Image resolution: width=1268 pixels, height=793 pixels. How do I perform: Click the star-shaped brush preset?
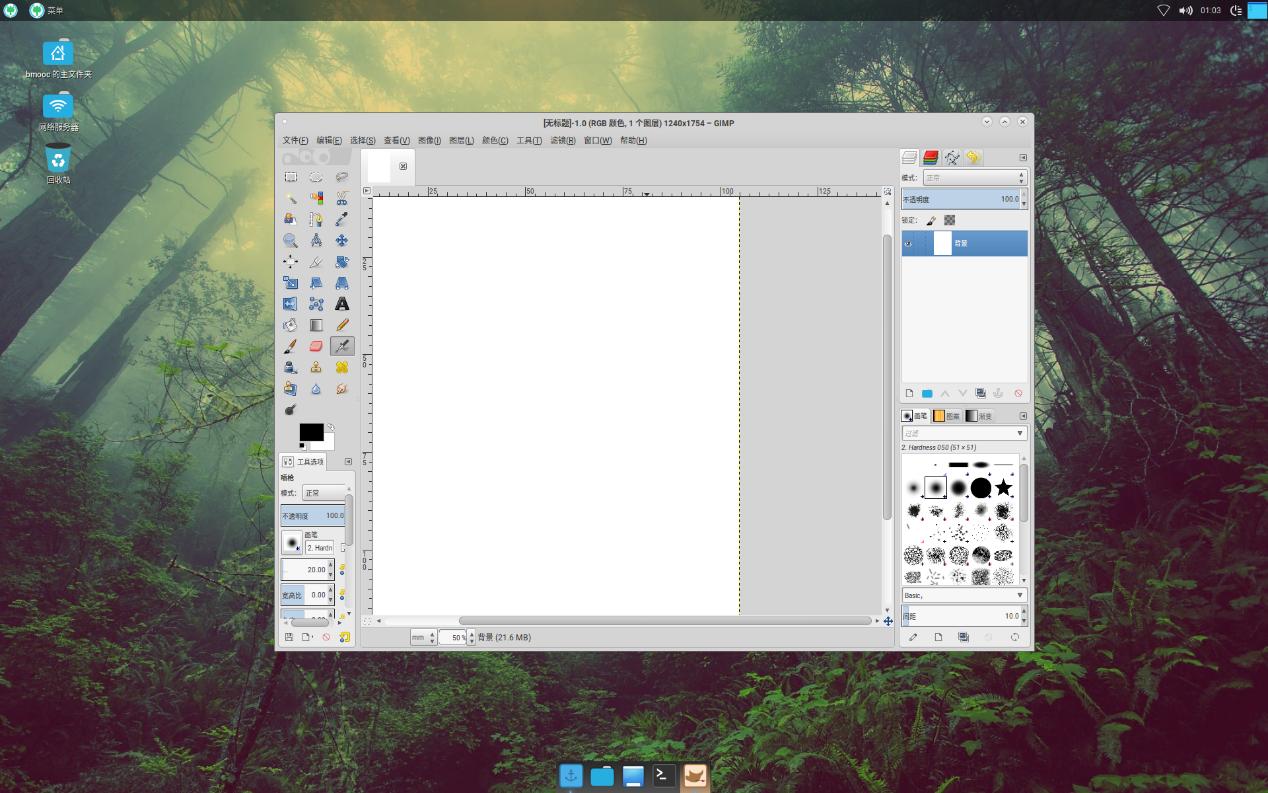click(1003, 488)
